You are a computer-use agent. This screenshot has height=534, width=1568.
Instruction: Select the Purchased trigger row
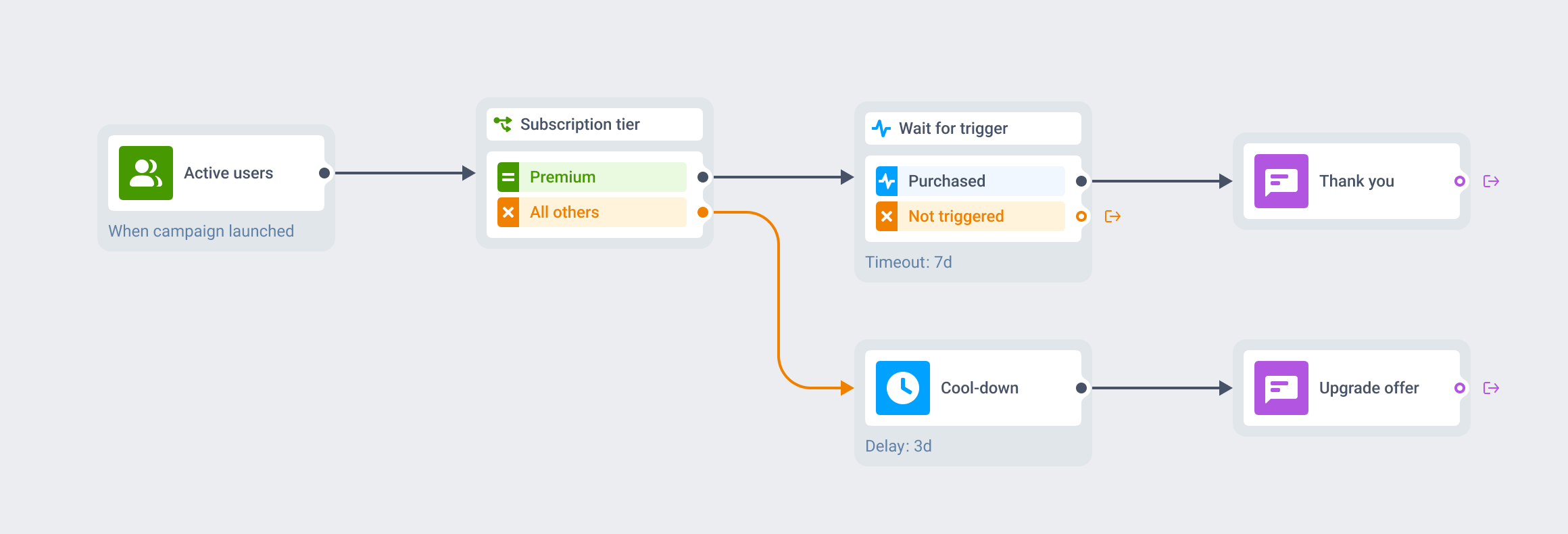[x=971, y=181]
